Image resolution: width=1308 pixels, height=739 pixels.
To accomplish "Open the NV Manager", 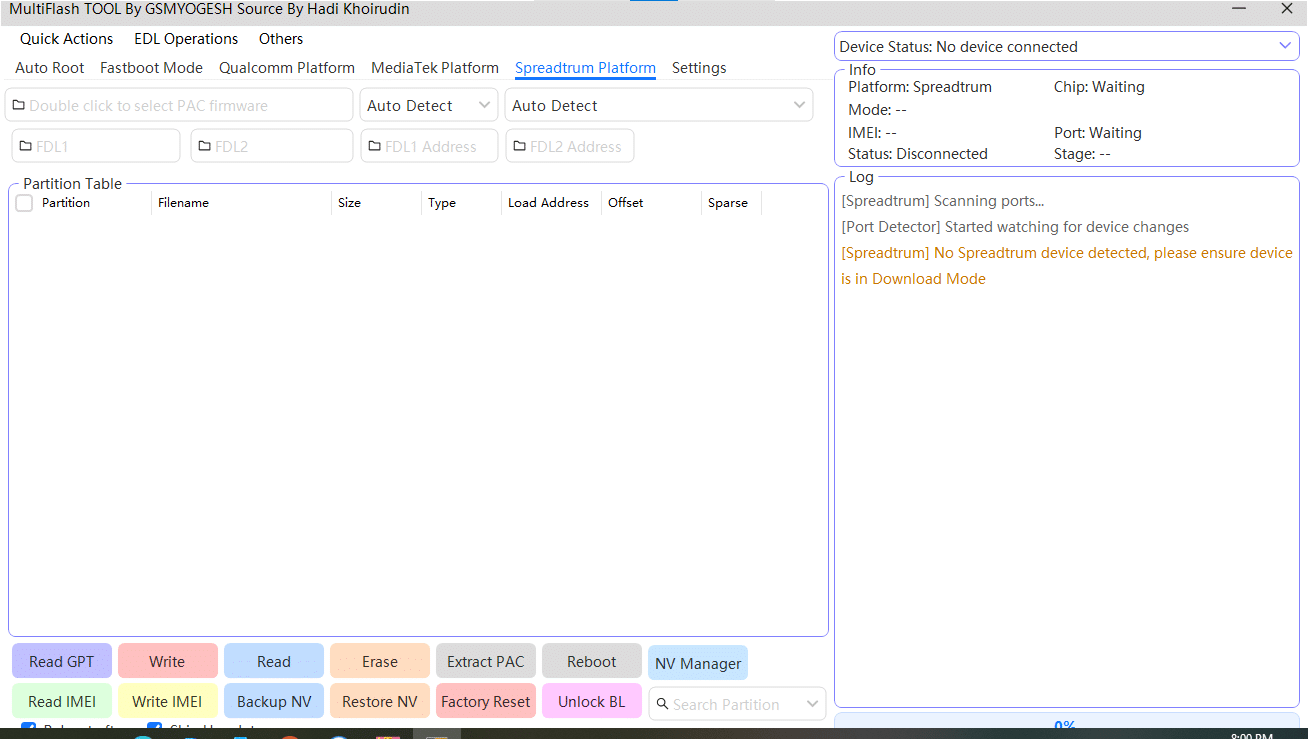I will pos(698,663).
